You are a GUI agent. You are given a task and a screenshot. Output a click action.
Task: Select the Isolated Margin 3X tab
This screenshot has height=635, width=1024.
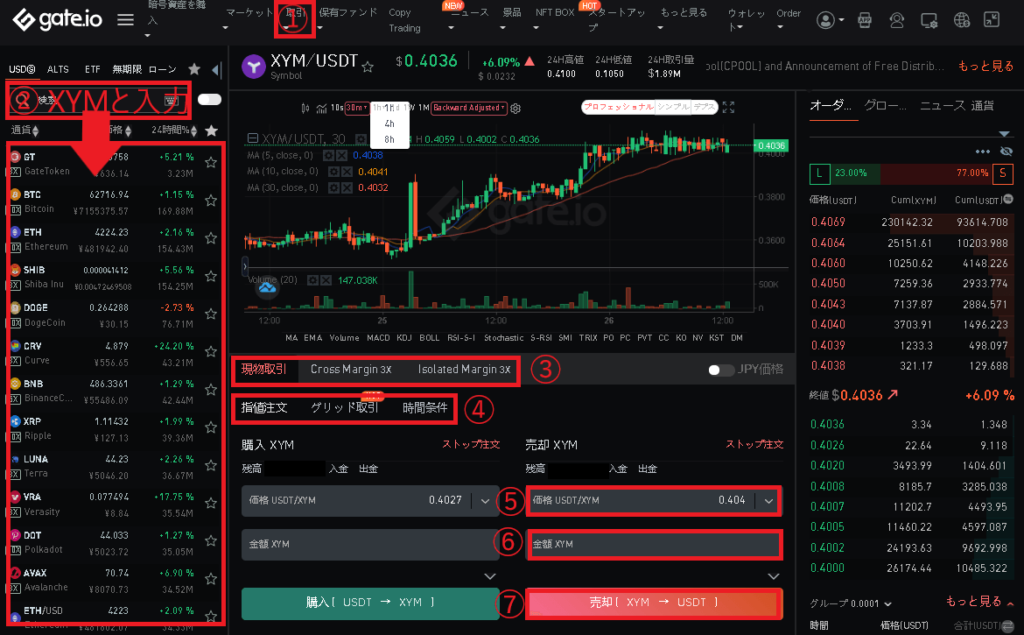pyautogui.click(x=464, y=369)
